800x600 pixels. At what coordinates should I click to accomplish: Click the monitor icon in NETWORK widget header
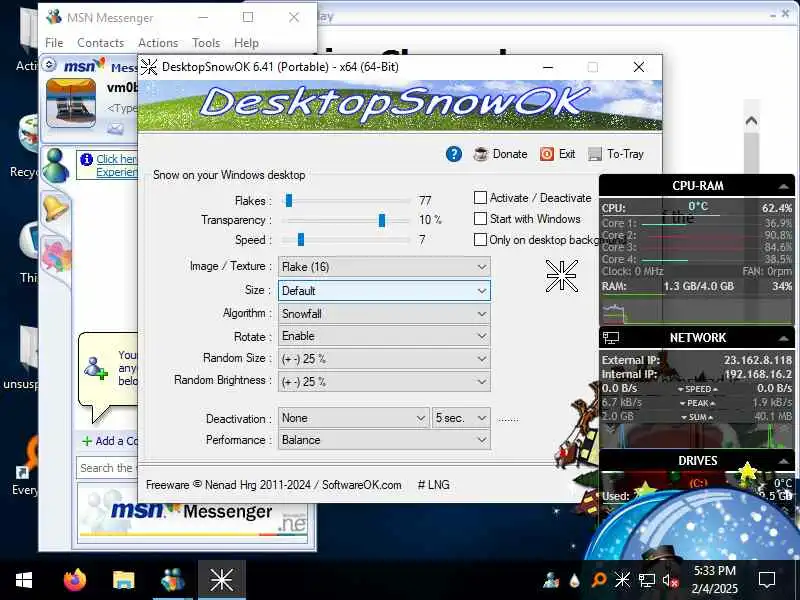(611, 337)
